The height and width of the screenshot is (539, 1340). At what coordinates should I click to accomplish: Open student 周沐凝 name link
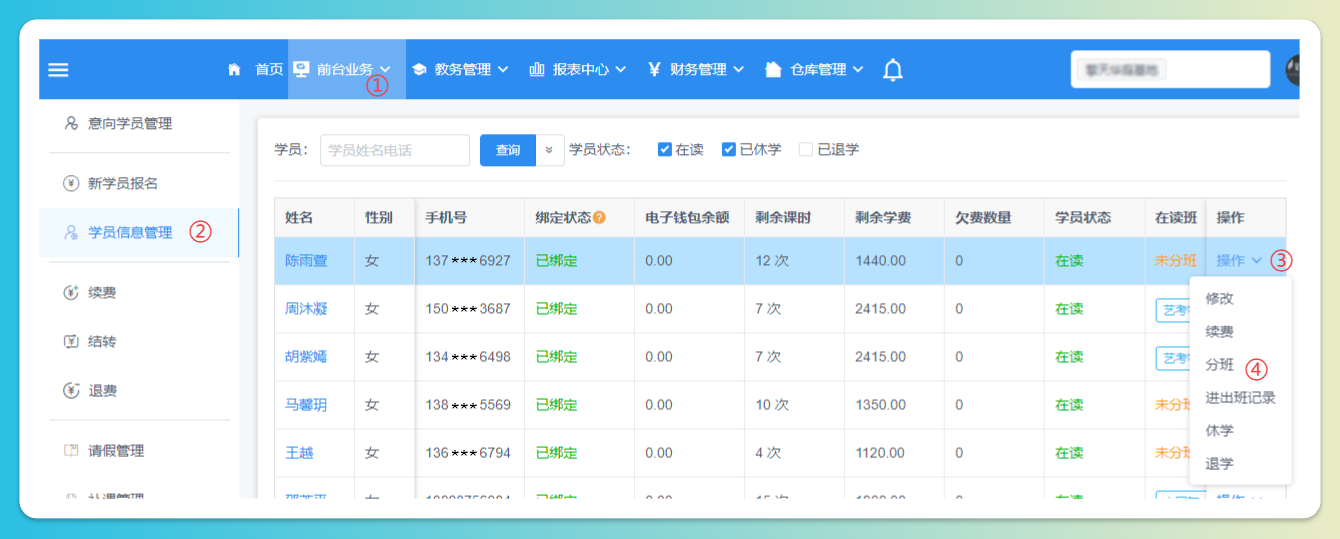coord(306,308)
